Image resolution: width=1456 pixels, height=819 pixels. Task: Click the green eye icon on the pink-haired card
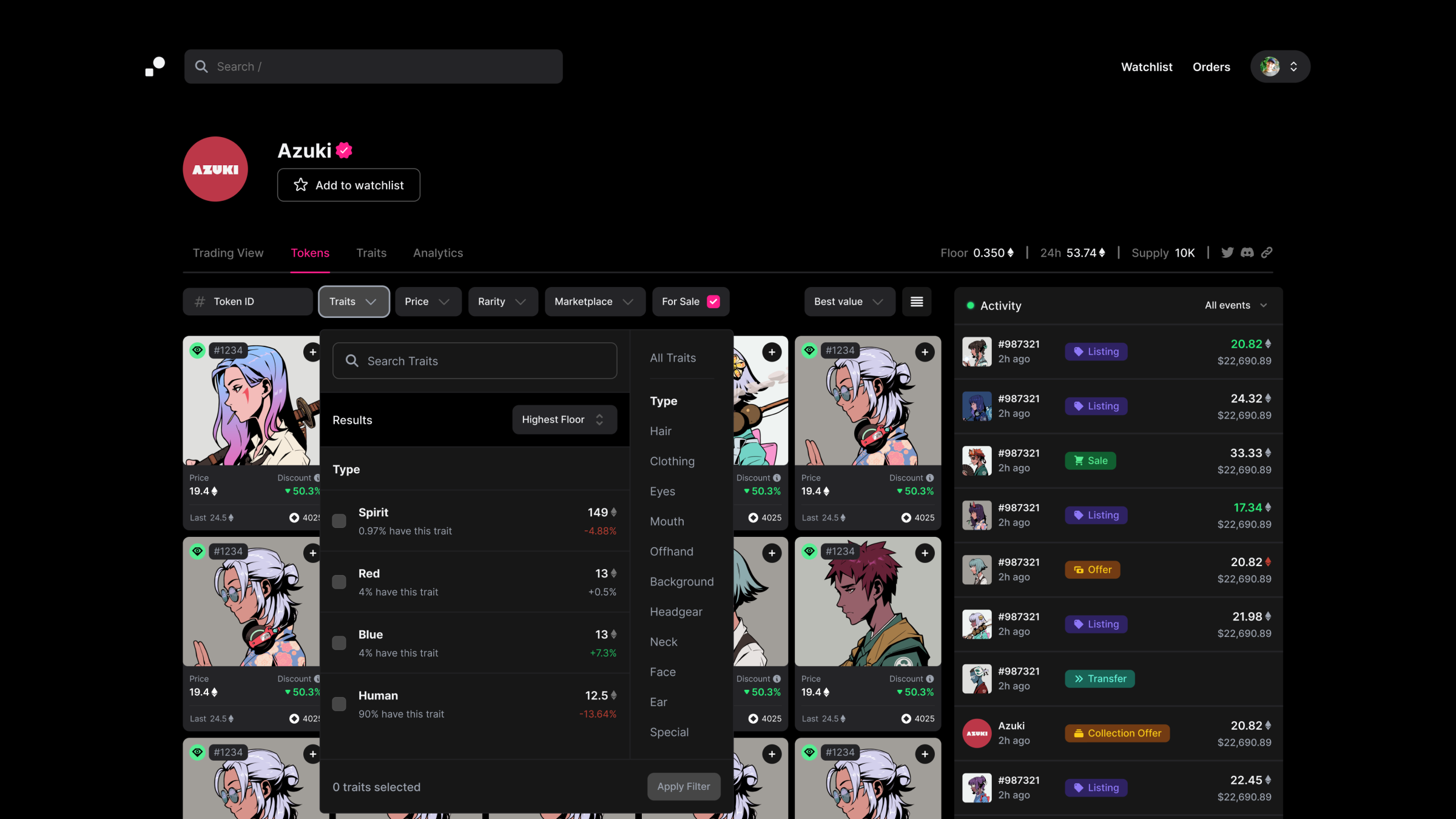pyautogui.click(x=197, y=350)
